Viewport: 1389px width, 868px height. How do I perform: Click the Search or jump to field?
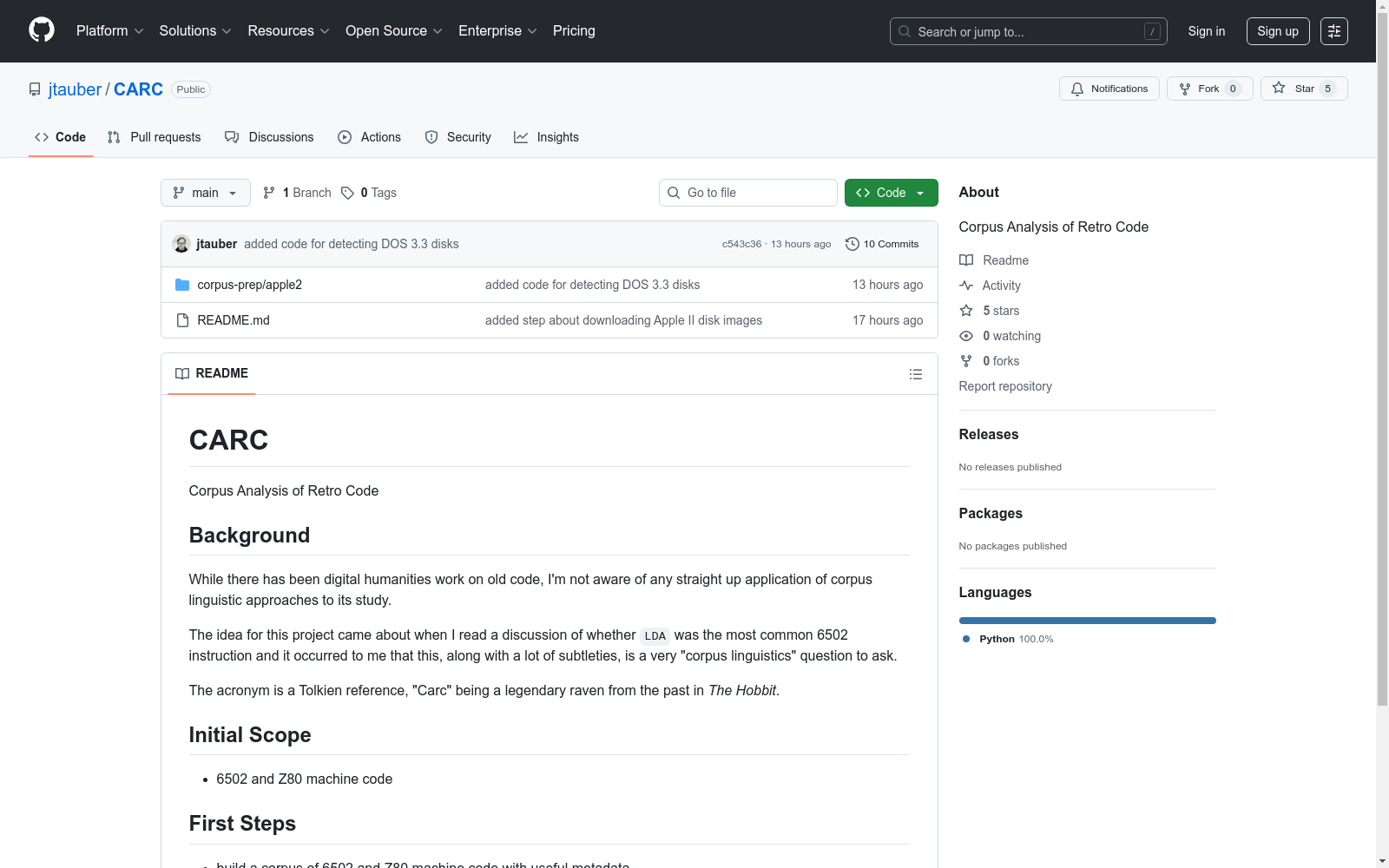click(1029, 31)
